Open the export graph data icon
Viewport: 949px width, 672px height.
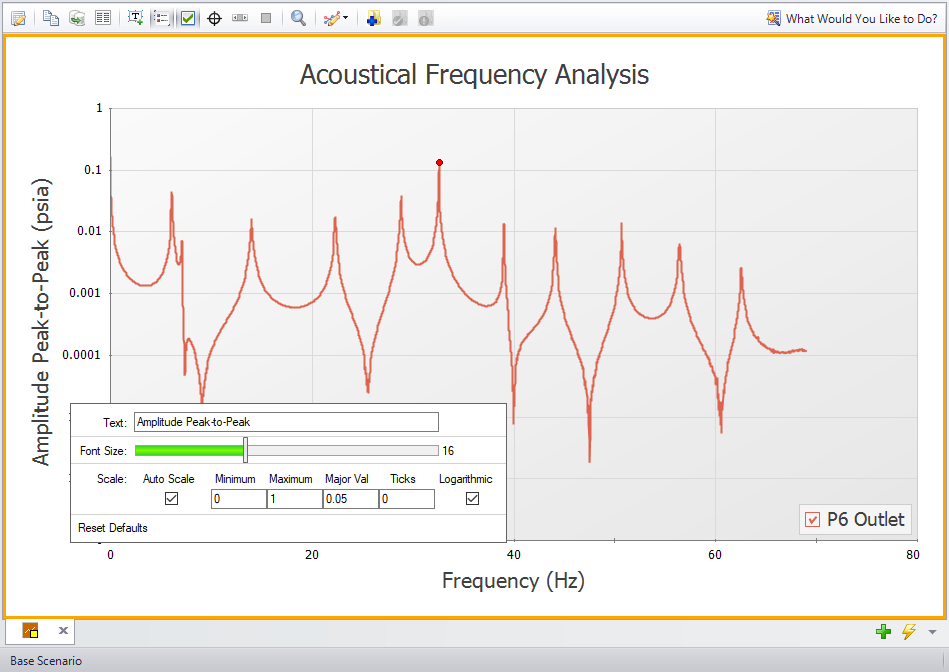click(77, 17)
